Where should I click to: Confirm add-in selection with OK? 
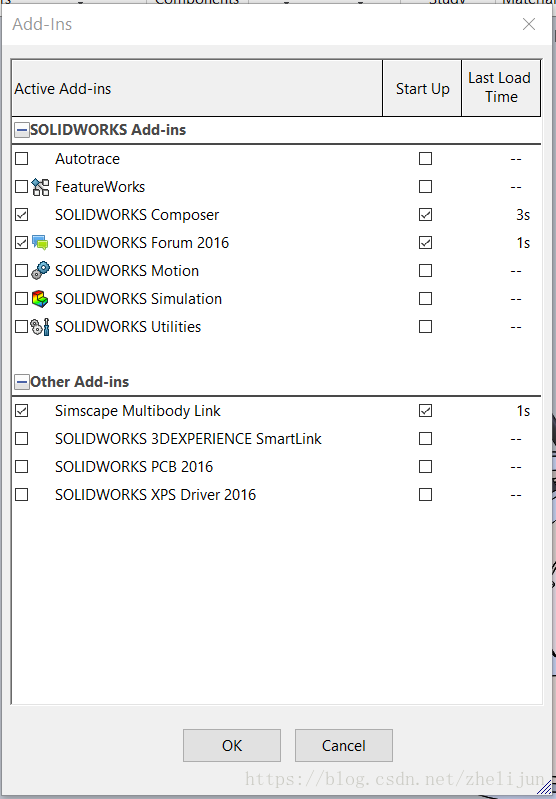[x=232, y=745]
